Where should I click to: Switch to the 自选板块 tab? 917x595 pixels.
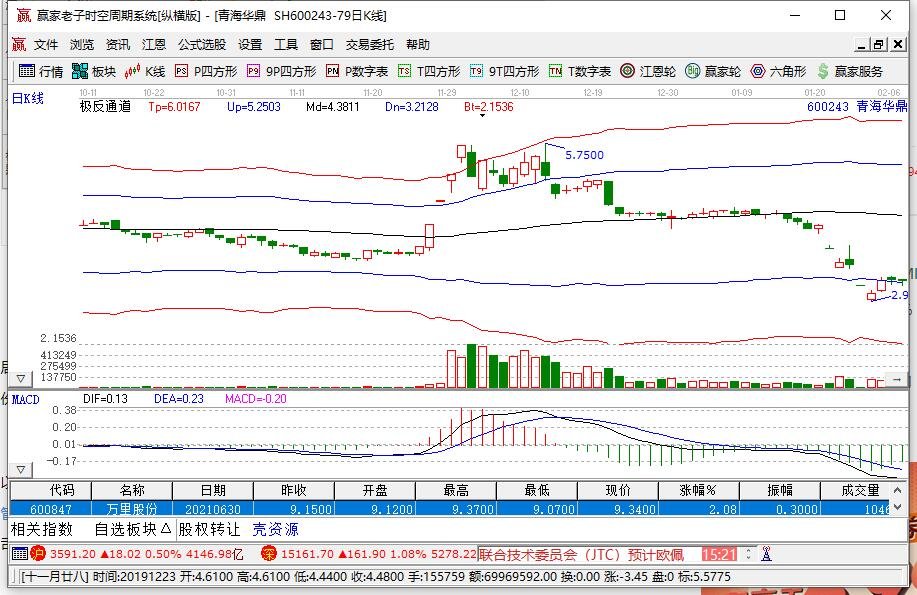(x=133, y=529)
